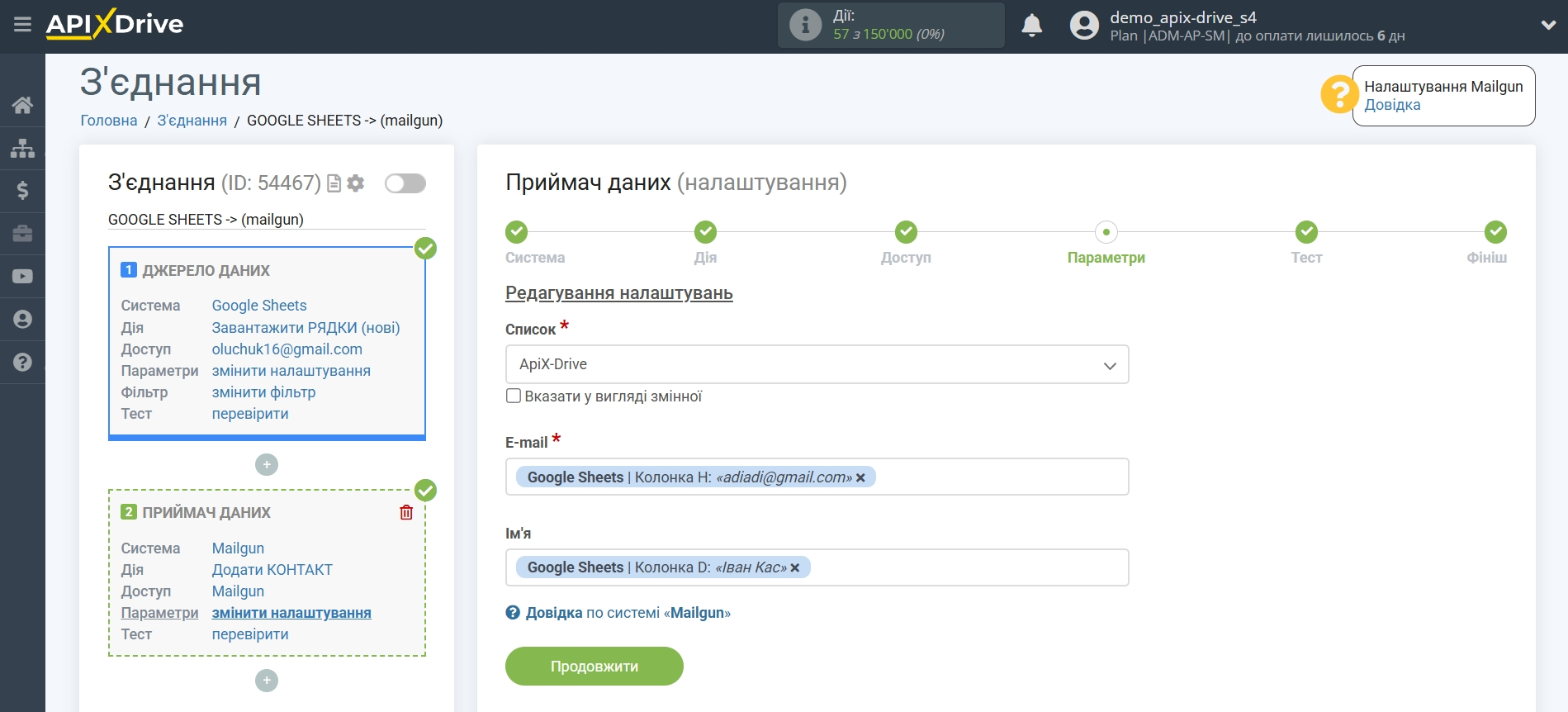Click the demo_apix-drive_s4 username
The image size is (1568, 712).
coord(1182,17)
